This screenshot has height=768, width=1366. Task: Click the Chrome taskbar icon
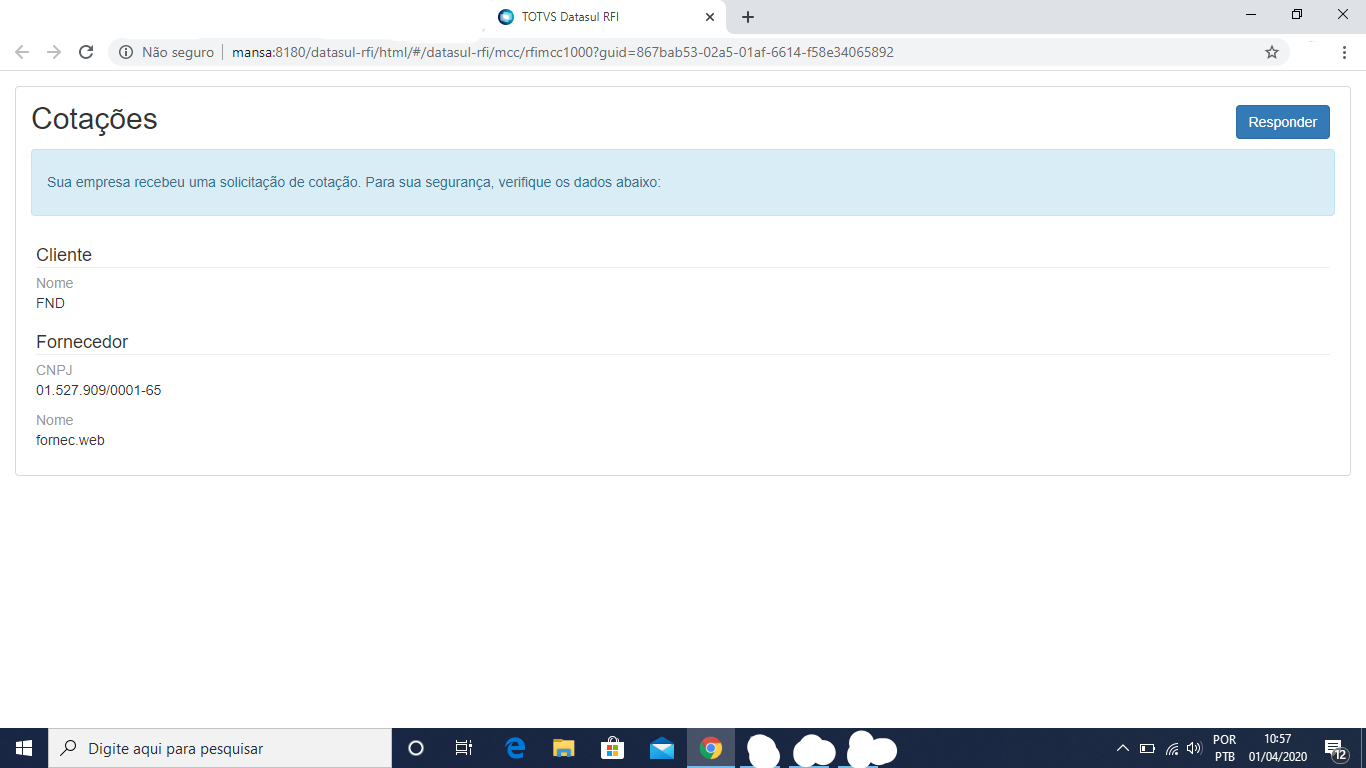click(711, 748)
